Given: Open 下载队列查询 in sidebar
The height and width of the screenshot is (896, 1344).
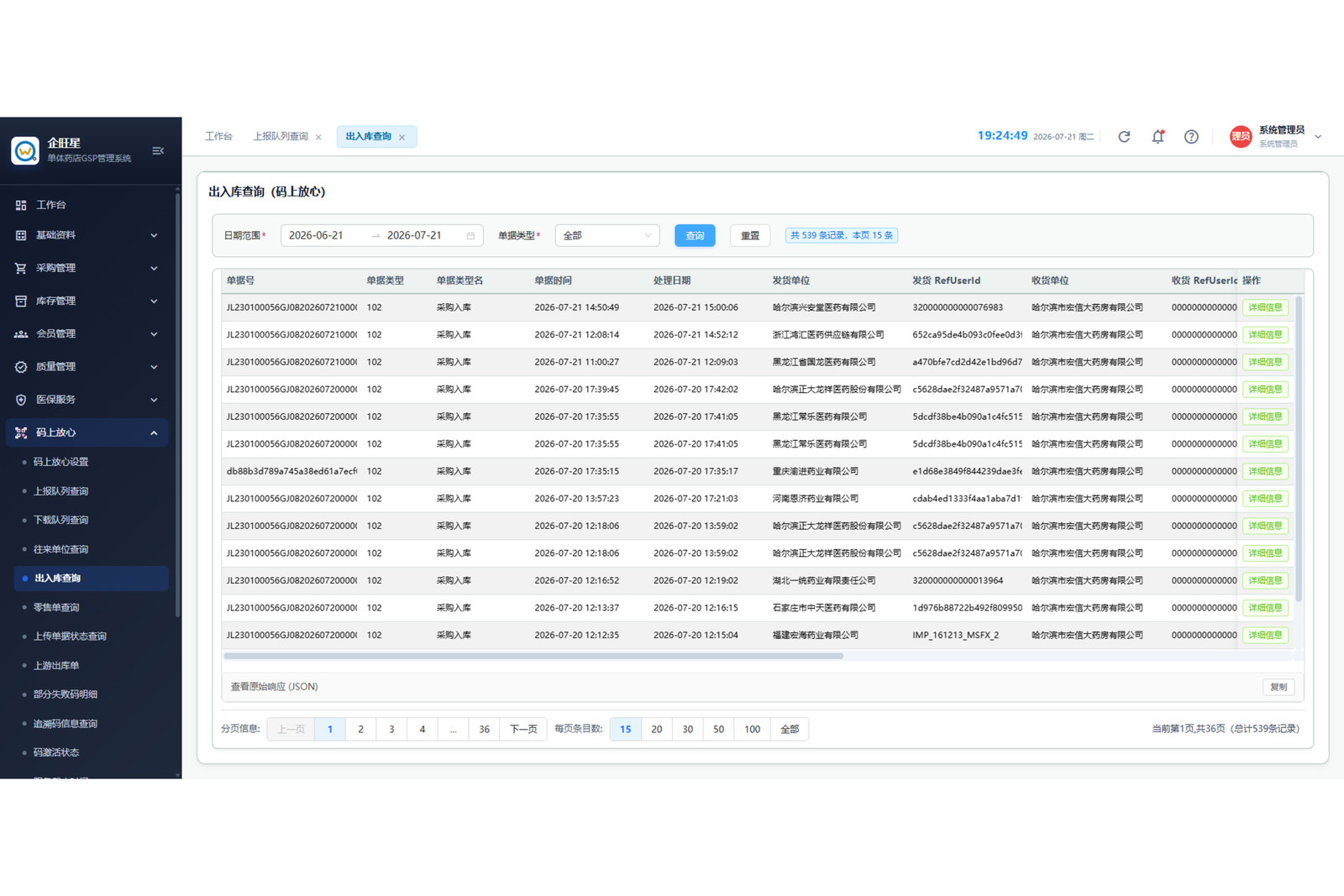Looking at the screenshot, I should [x=60, y=520].
